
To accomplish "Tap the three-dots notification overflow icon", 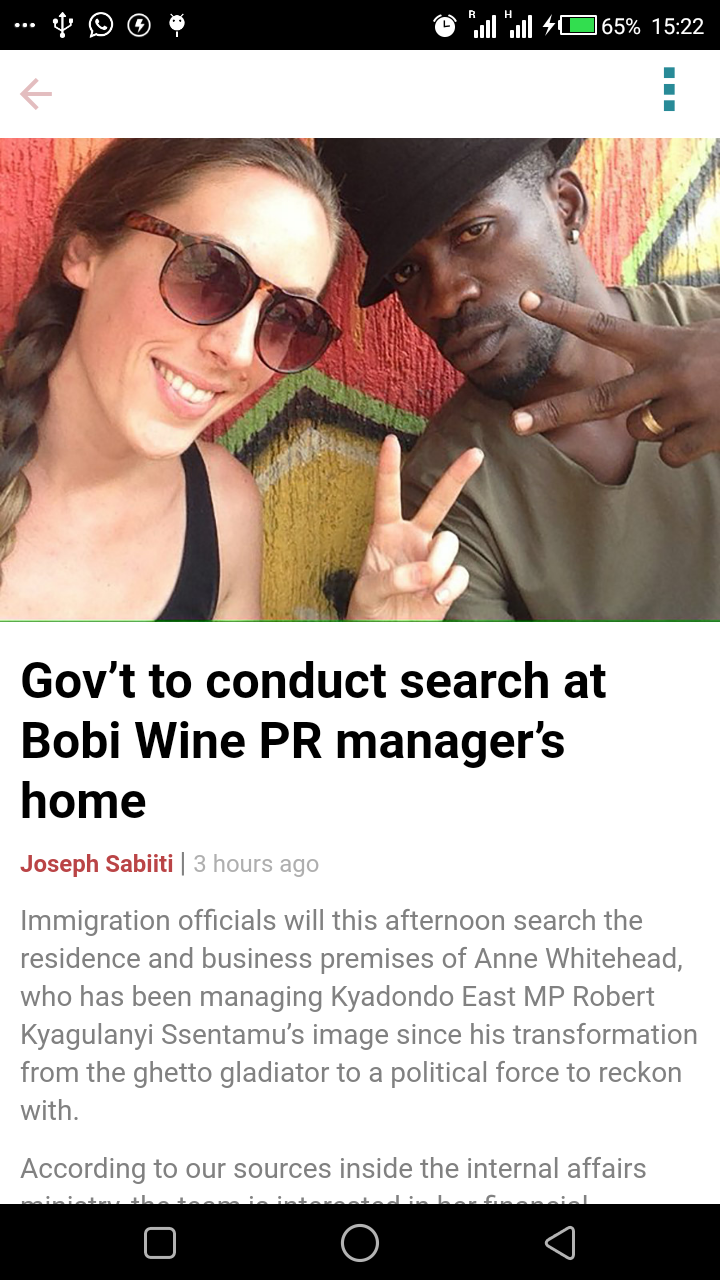I will pos(25,25).
